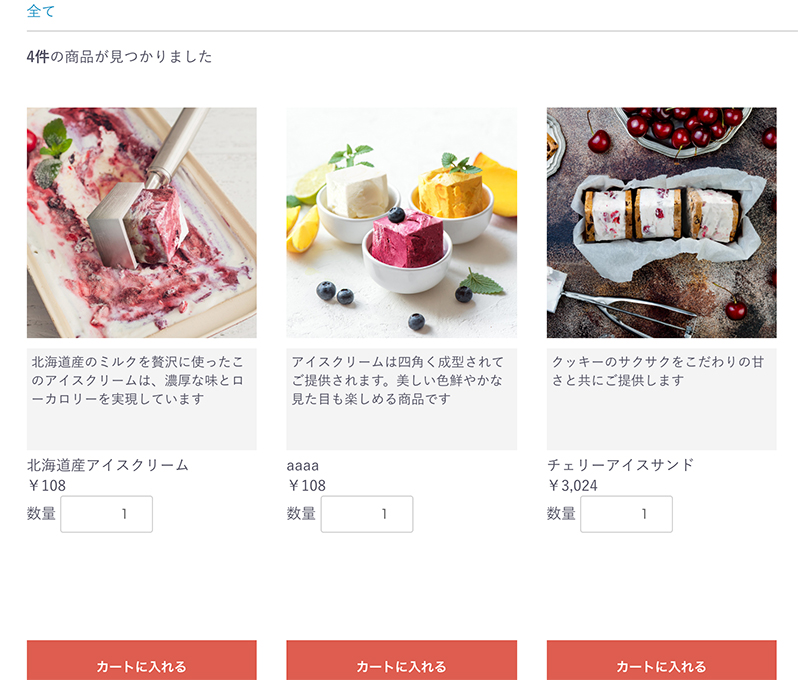Image resolution: width=798 pixels, height=680 pixels.
Task: Click the ￥3,024 price label
Action: 573,486
